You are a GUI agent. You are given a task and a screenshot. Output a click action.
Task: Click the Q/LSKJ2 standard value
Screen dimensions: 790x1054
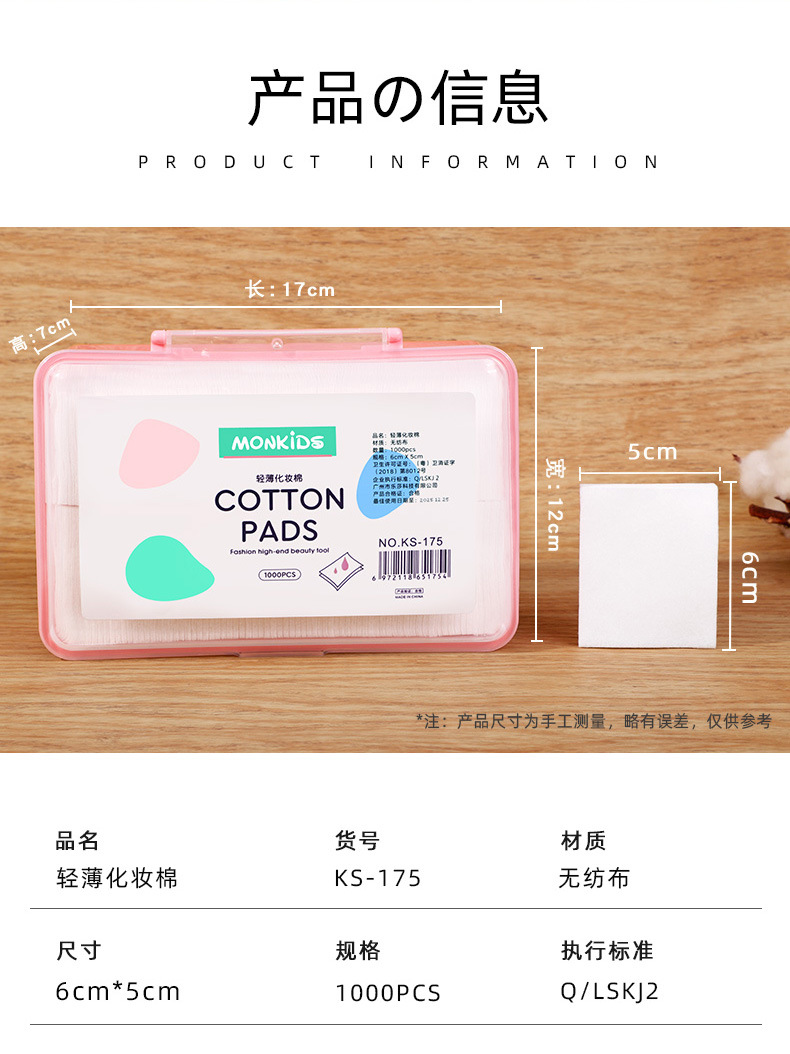[x=609, y=991]
